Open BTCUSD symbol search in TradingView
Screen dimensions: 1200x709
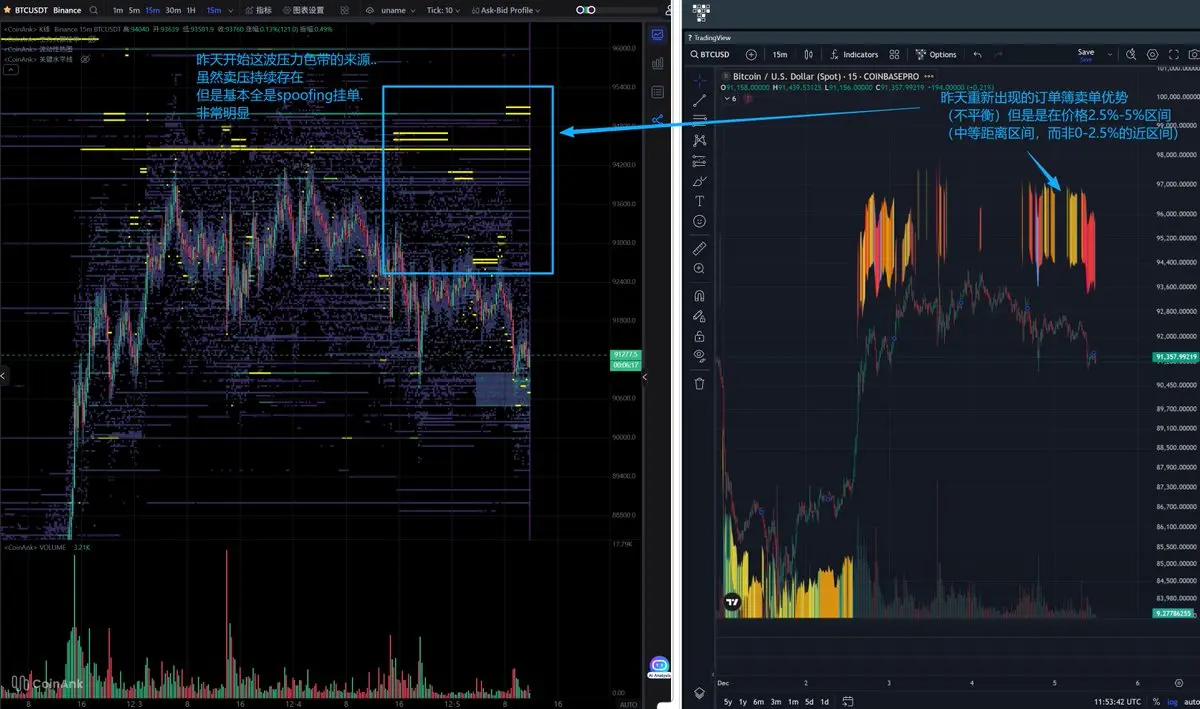(711, 55)
